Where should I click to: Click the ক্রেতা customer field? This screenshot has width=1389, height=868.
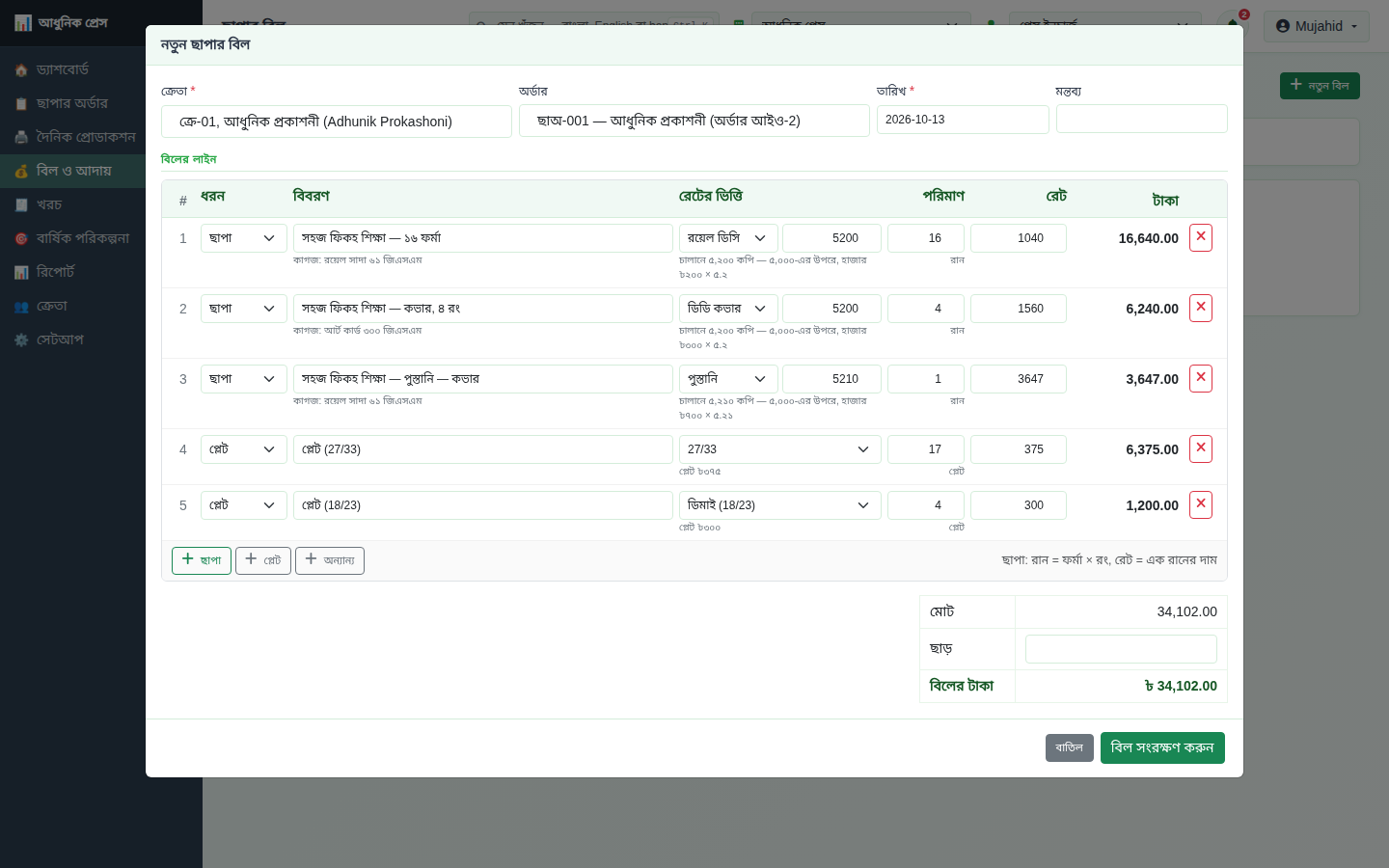337,122
